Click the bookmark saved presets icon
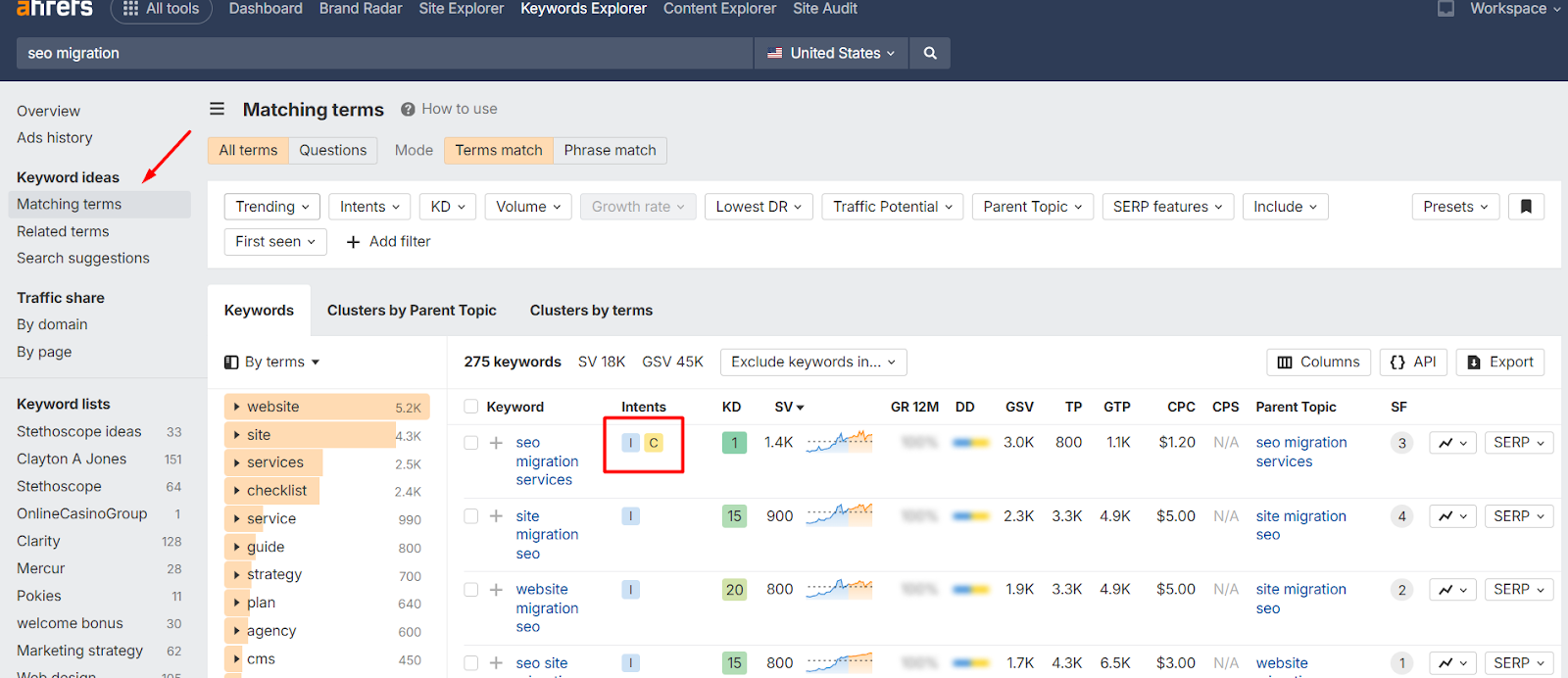Viewport: 1568px width, 678px height. pos(1526,207)
